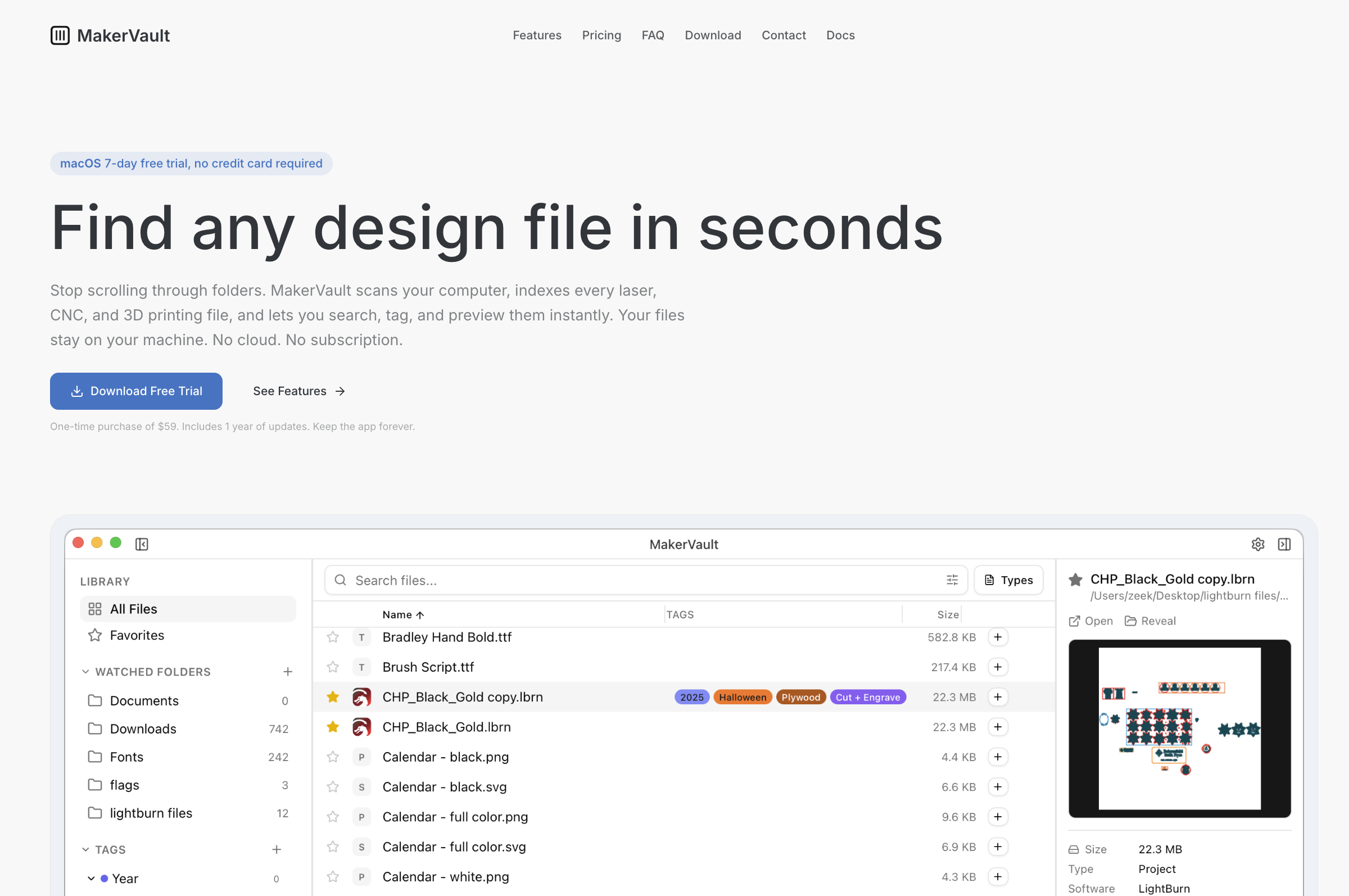
Task: Favorite Calendar - black.svg with its star
Action: point(333,787)
